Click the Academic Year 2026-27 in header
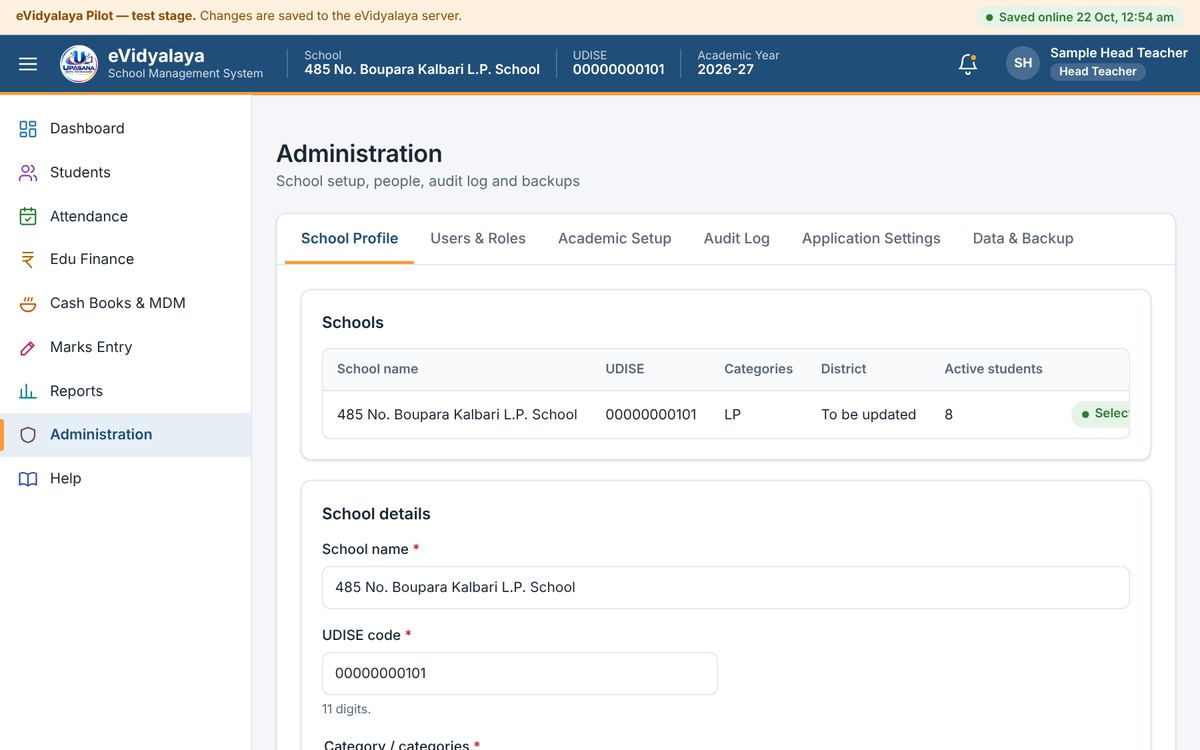 [738, 63]
